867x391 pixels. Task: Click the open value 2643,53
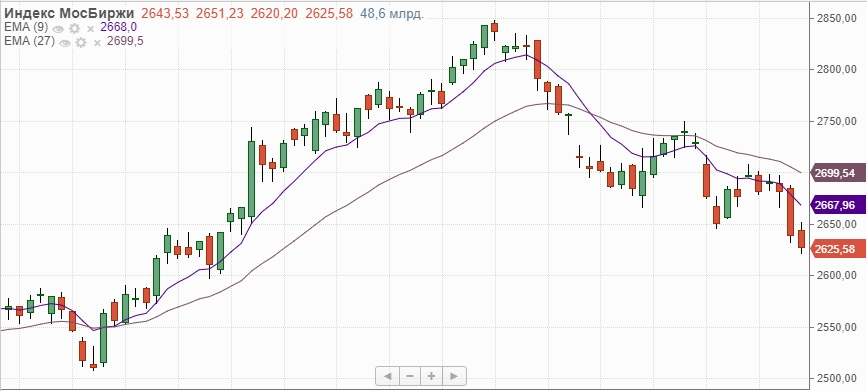[x=166, y=14]
